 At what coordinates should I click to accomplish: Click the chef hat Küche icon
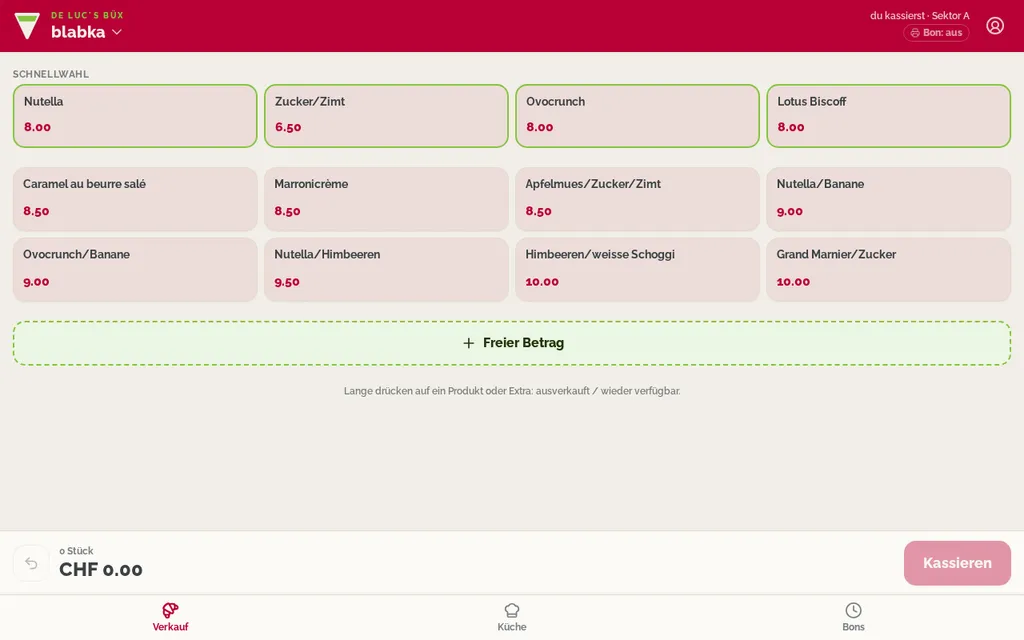click(511, 610)
